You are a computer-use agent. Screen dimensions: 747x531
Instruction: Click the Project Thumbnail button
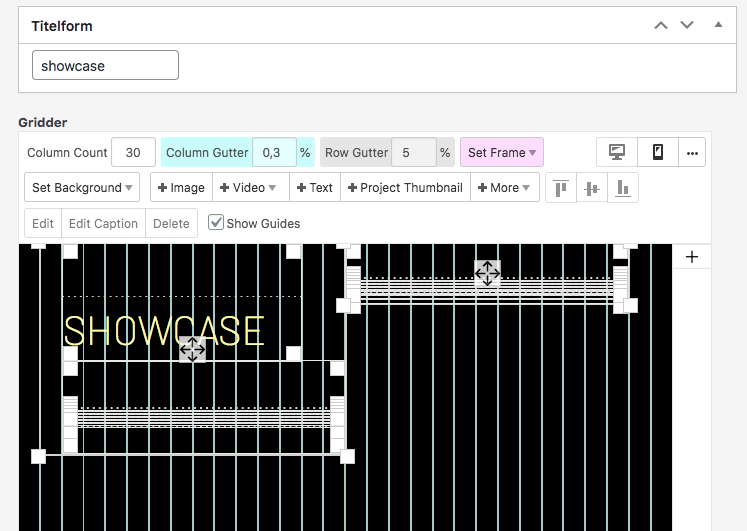point(404,187)
